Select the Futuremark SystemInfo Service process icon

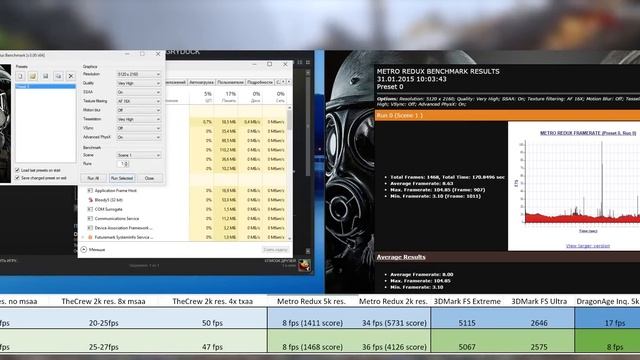[x=90, y=237]
